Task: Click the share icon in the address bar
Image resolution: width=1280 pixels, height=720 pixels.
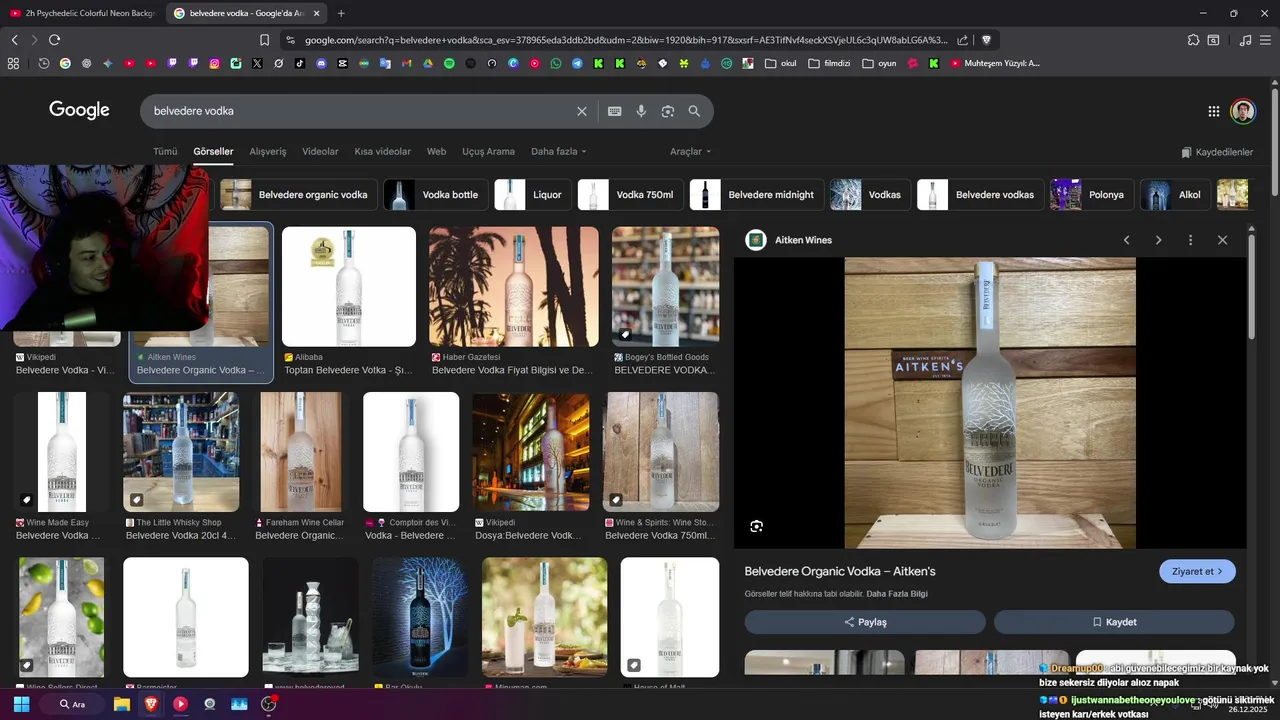Action: (x=962, y=40)
